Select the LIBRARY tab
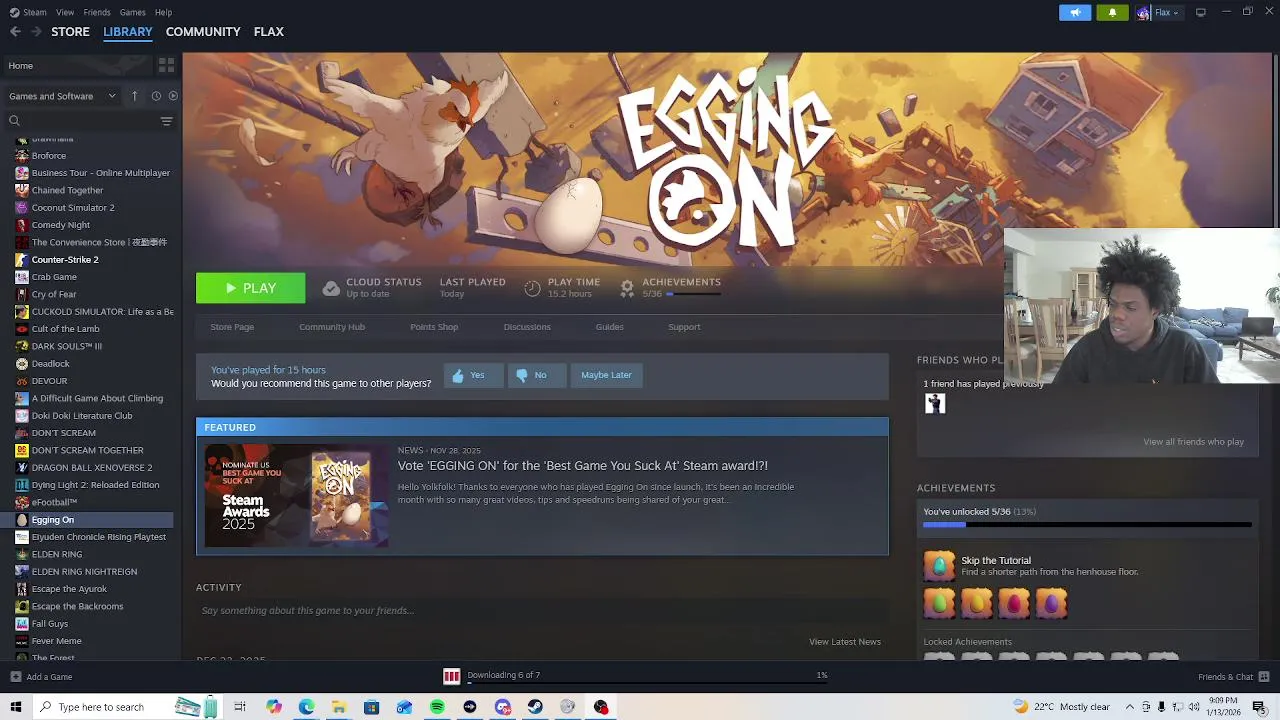 click(128, 32)
